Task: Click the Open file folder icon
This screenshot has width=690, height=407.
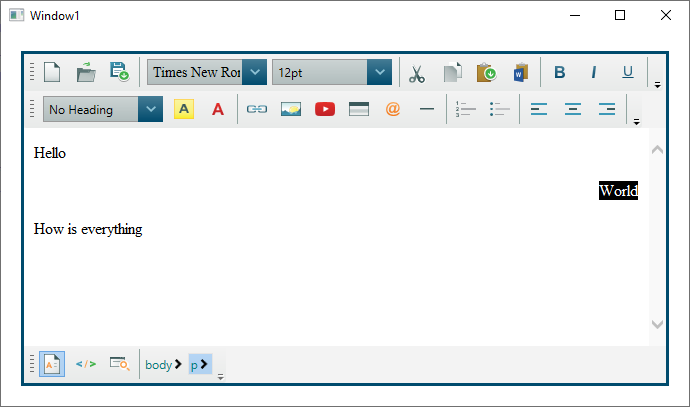Action: 86,72
